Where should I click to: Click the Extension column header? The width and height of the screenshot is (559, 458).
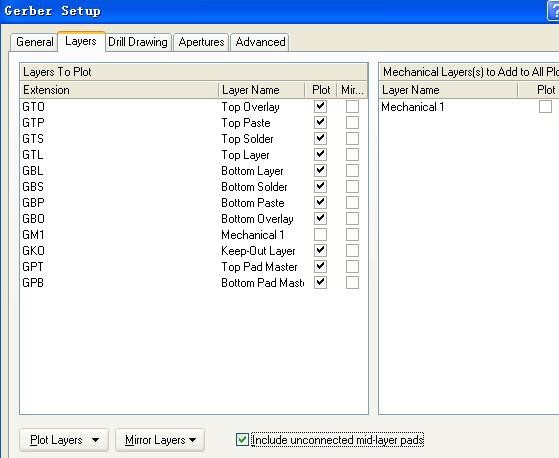[x=119, y=90]
